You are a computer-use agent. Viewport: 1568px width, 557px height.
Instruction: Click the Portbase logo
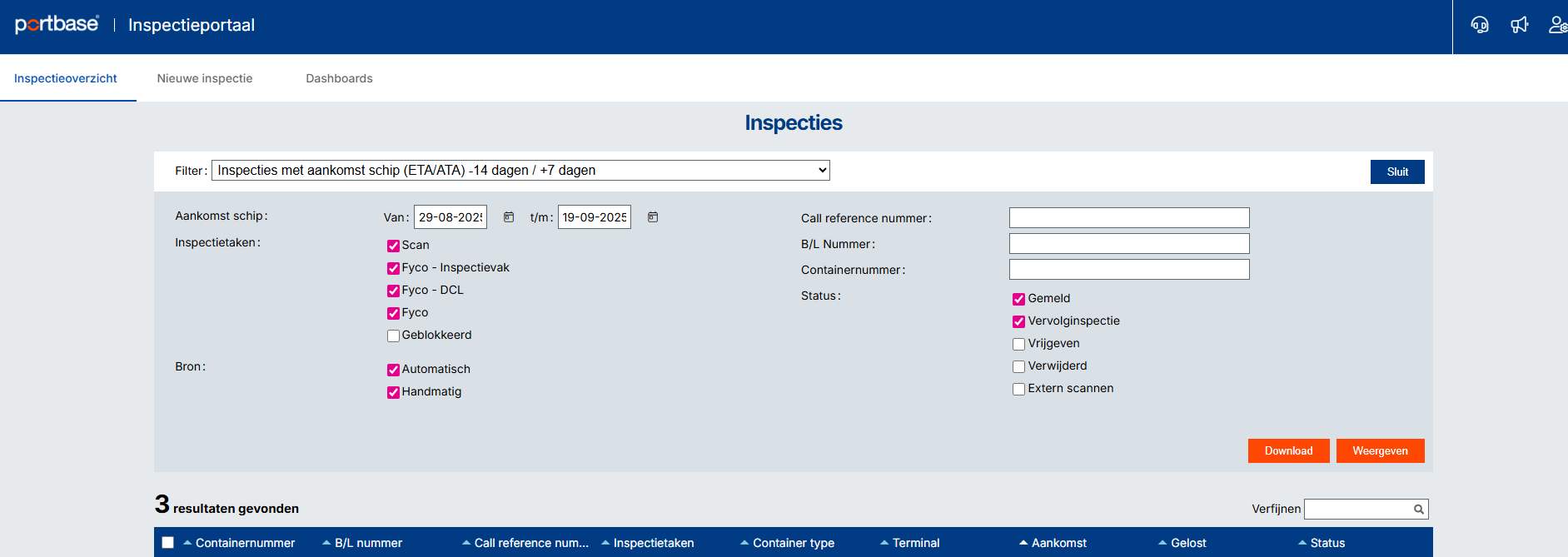coord(57,24)
